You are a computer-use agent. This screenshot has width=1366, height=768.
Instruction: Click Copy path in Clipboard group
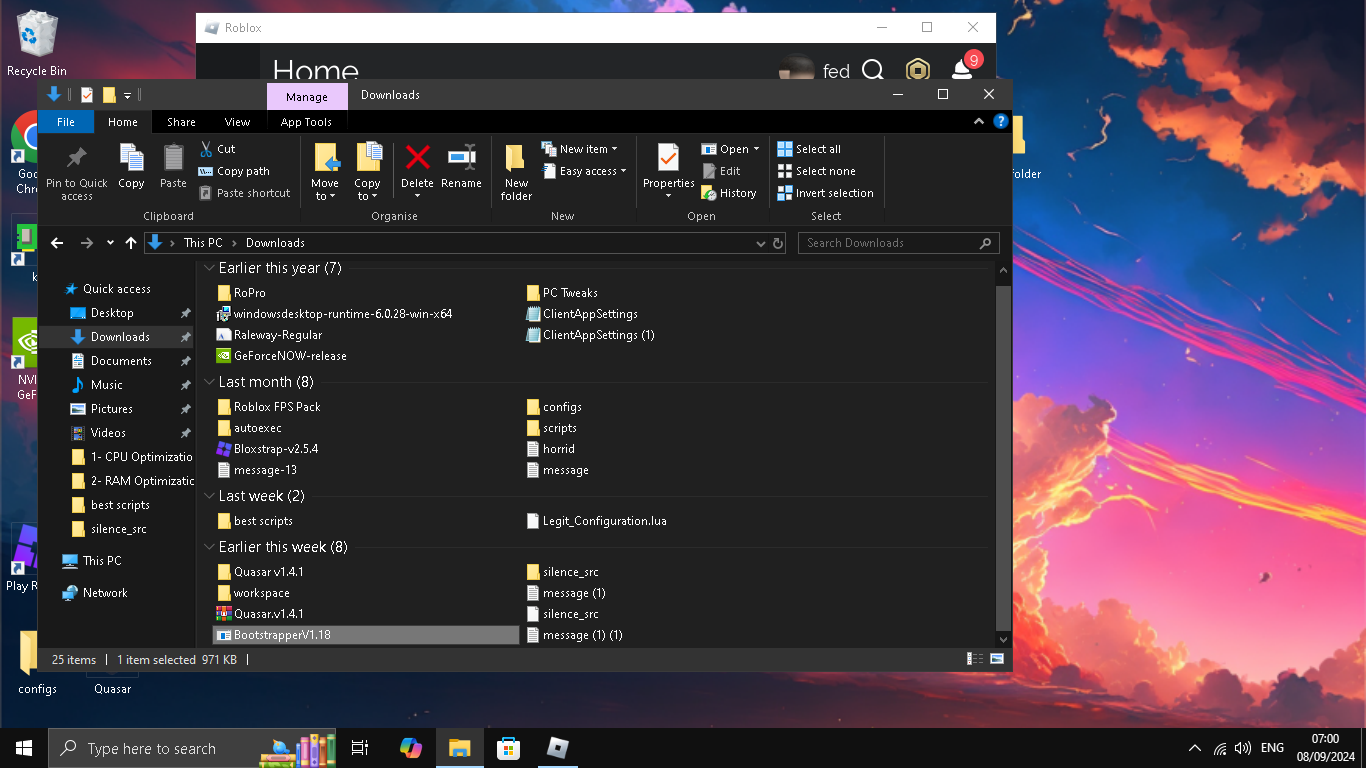[234, 171]
